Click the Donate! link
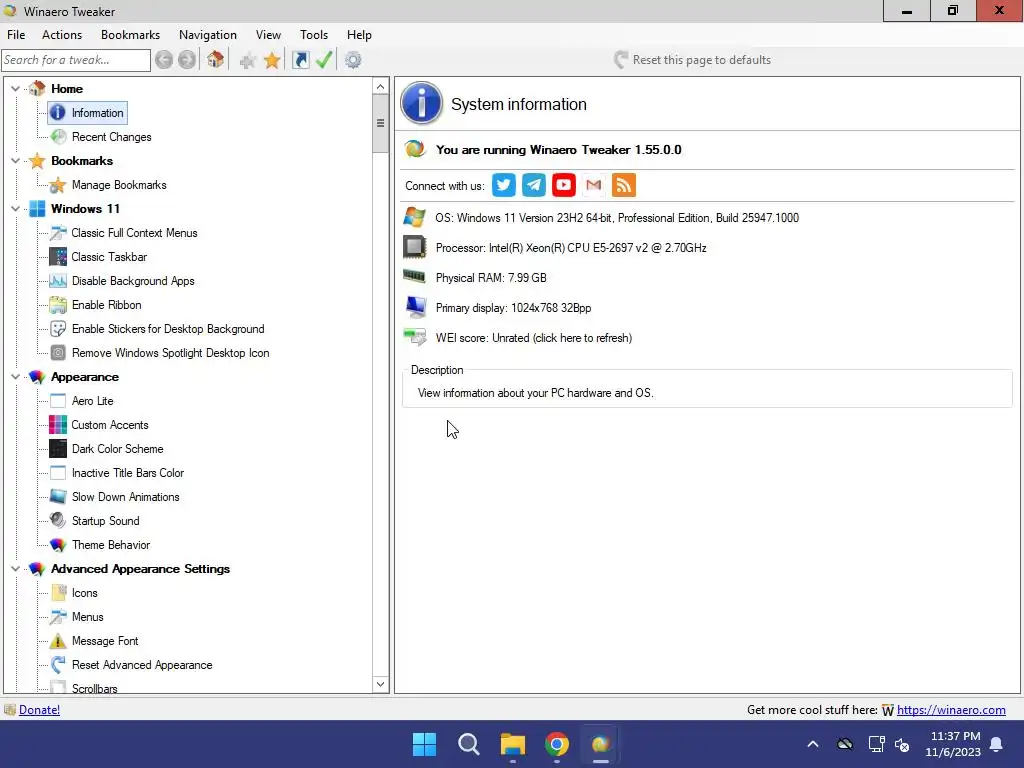Image resolution: width=1024 pixels, height=768 pixels. [39, 710]
